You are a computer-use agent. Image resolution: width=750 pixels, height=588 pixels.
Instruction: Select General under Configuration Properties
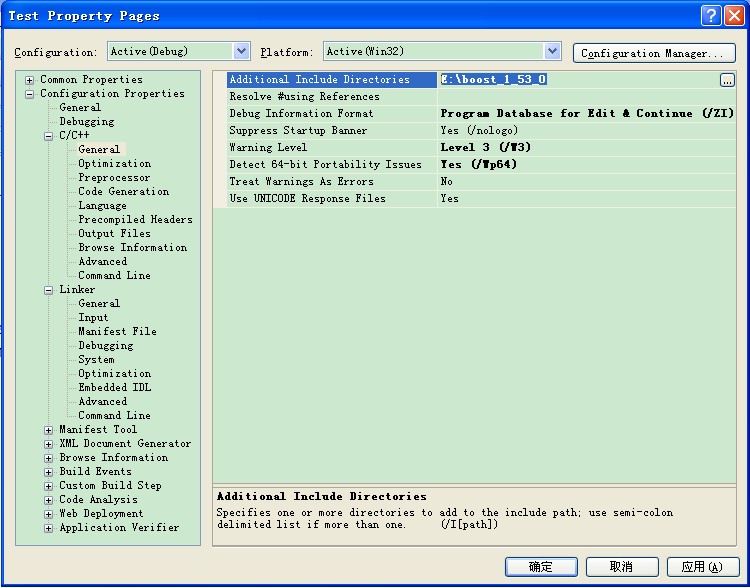tap(80, 107)
